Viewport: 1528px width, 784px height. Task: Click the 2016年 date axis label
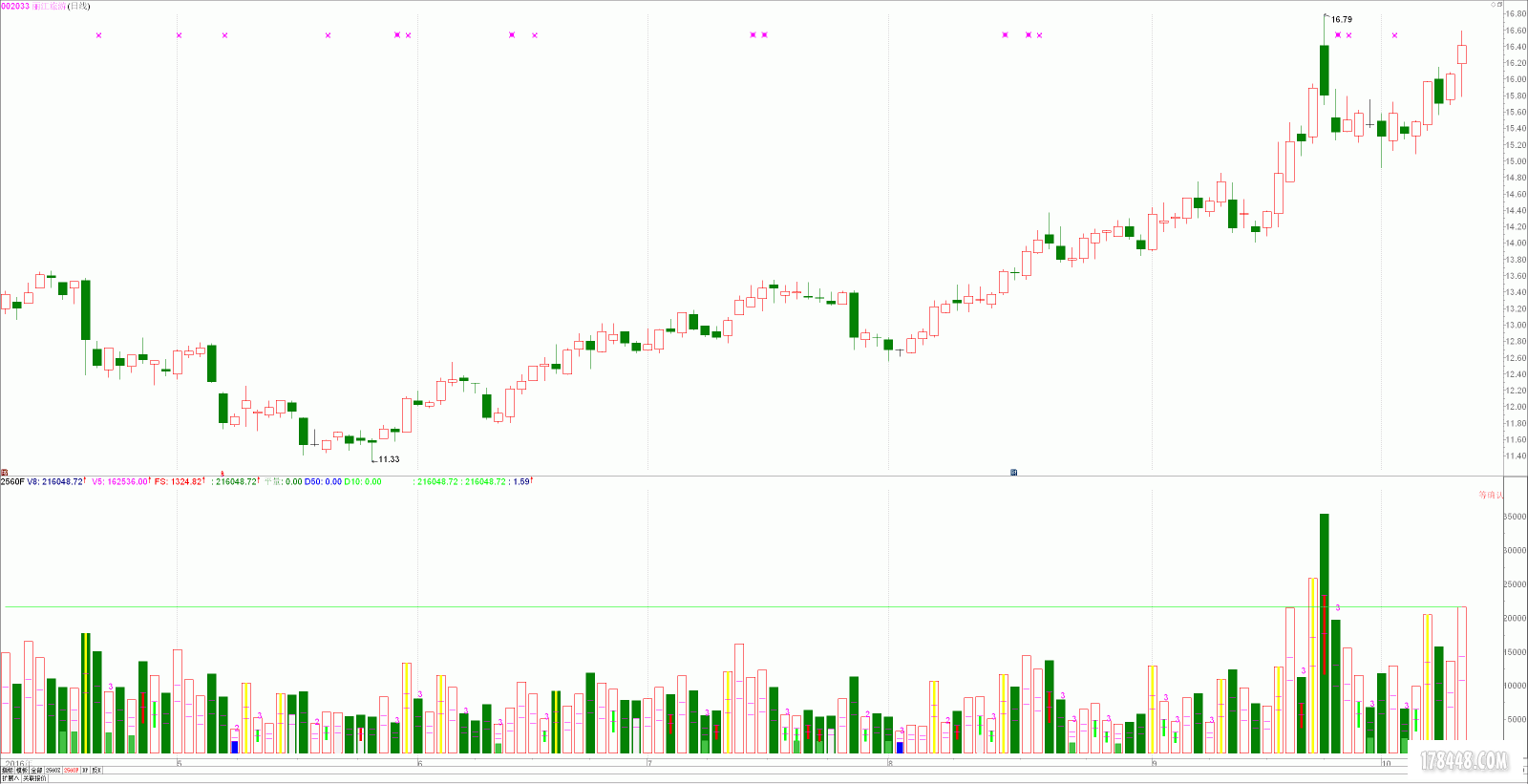point(18,763)
